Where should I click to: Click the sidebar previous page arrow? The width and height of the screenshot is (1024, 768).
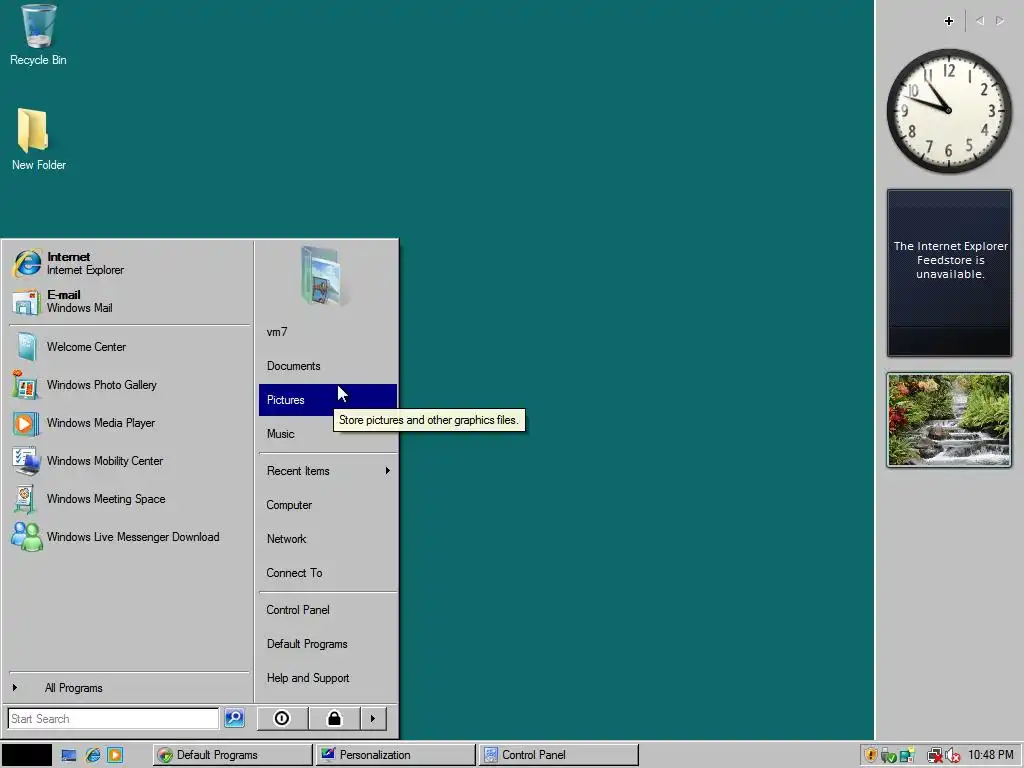(x=980, y=21)
